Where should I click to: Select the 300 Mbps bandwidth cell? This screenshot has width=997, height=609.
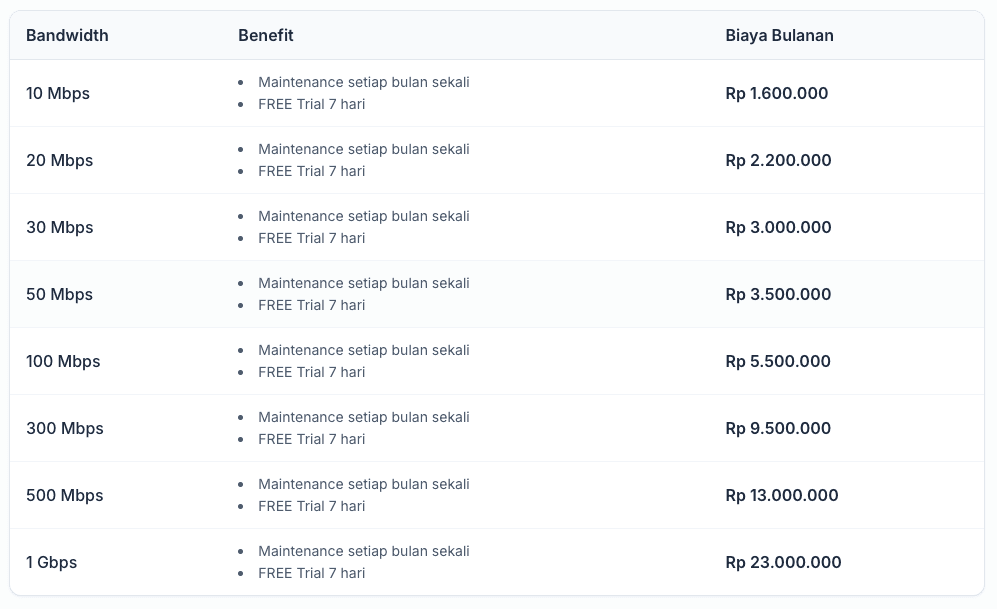(65, 428)
